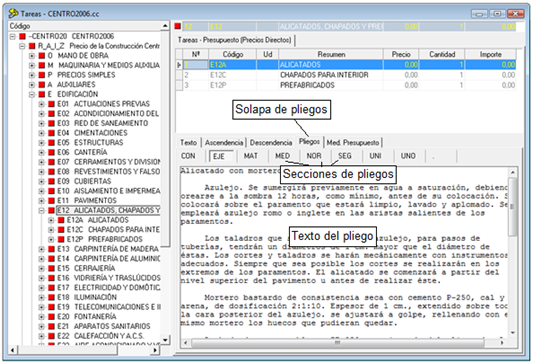Open the Texto tab
The width and height of the screenshot is (533, 364).
click(188, 143)
